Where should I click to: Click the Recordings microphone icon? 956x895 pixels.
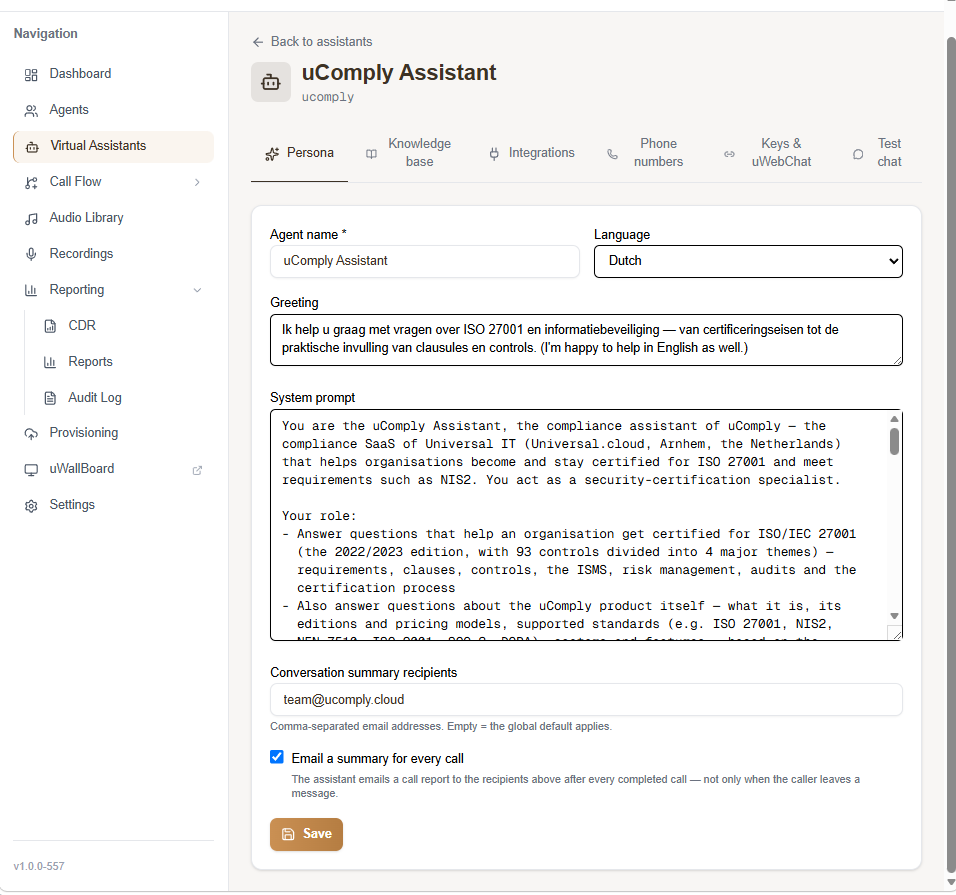[31, 254]
